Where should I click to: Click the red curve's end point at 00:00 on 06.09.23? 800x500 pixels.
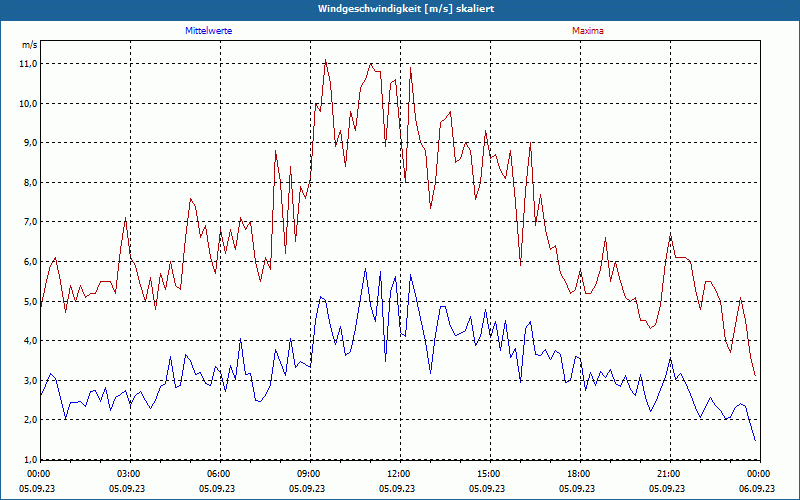[755, 376]
